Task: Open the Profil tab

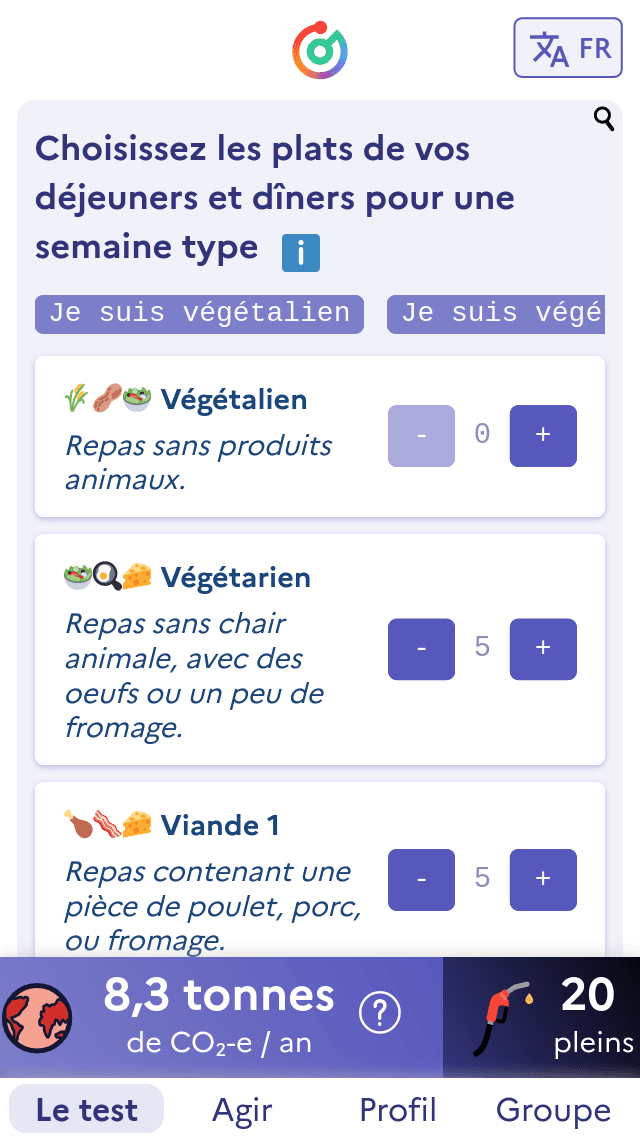Action: [x=398, y=1110]
